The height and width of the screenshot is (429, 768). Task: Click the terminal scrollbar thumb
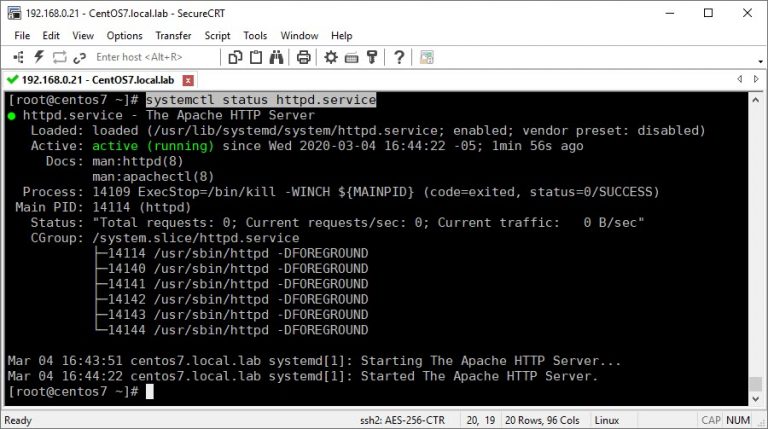[755, 384]
